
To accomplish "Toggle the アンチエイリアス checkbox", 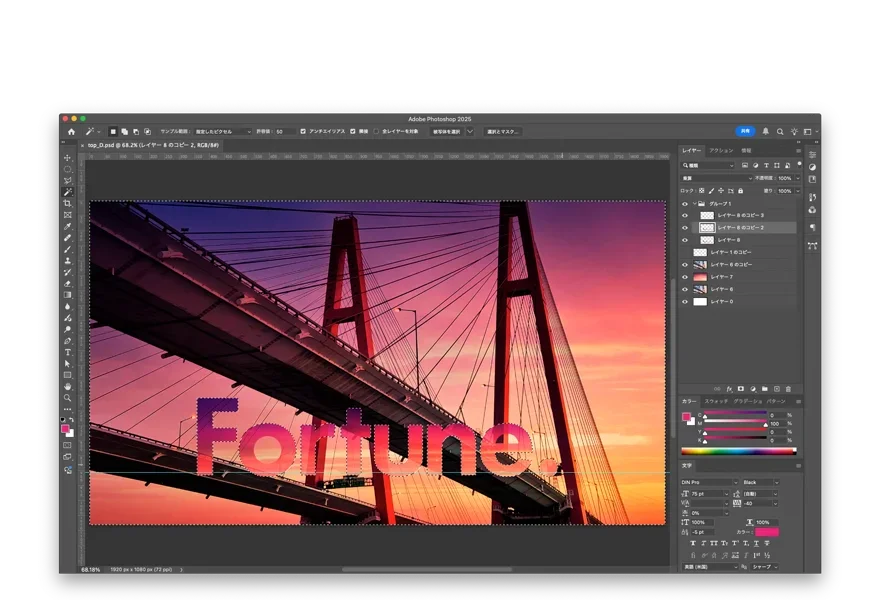I will [x=303, y=131].
